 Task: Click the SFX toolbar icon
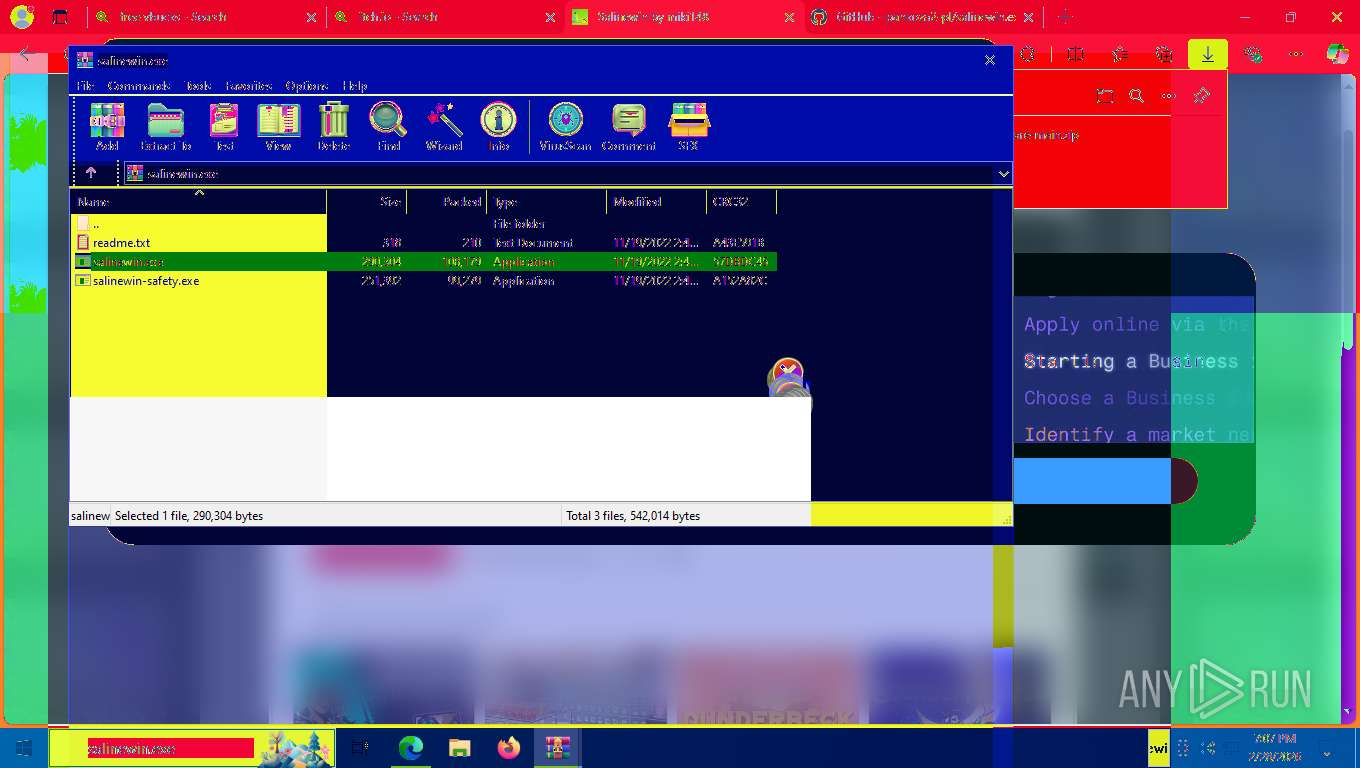tap(688, 126)
